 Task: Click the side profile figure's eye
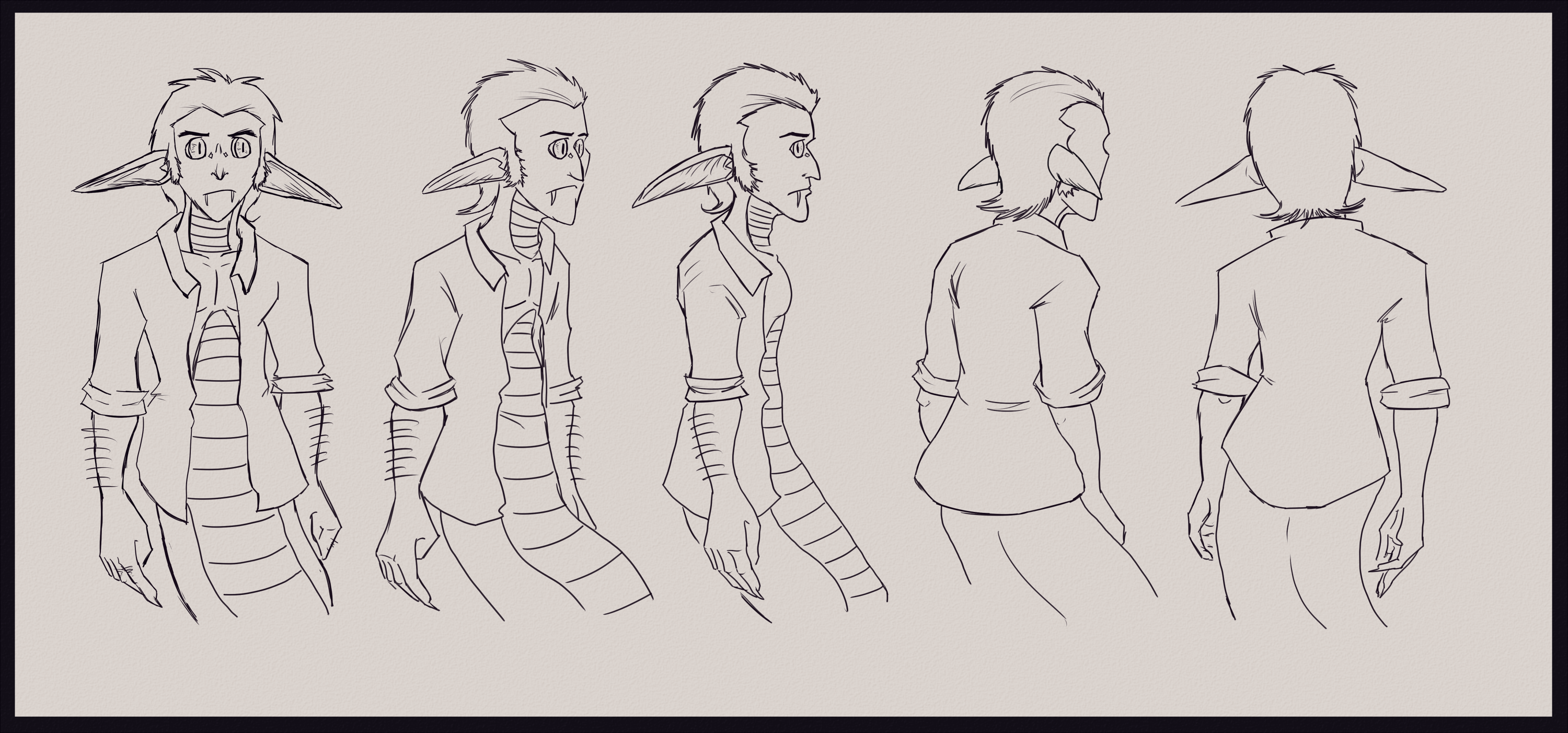coord(798,148)
